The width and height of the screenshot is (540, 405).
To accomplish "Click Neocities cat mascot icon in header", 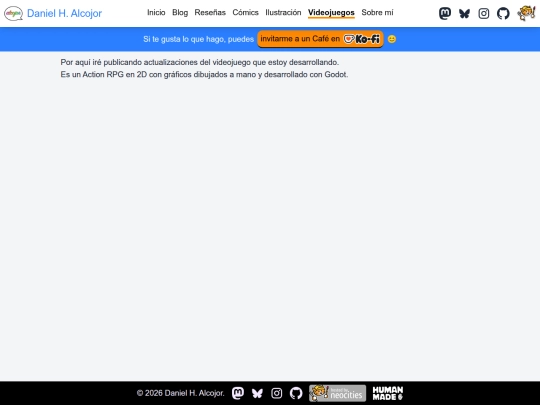I will click(526, 13).
